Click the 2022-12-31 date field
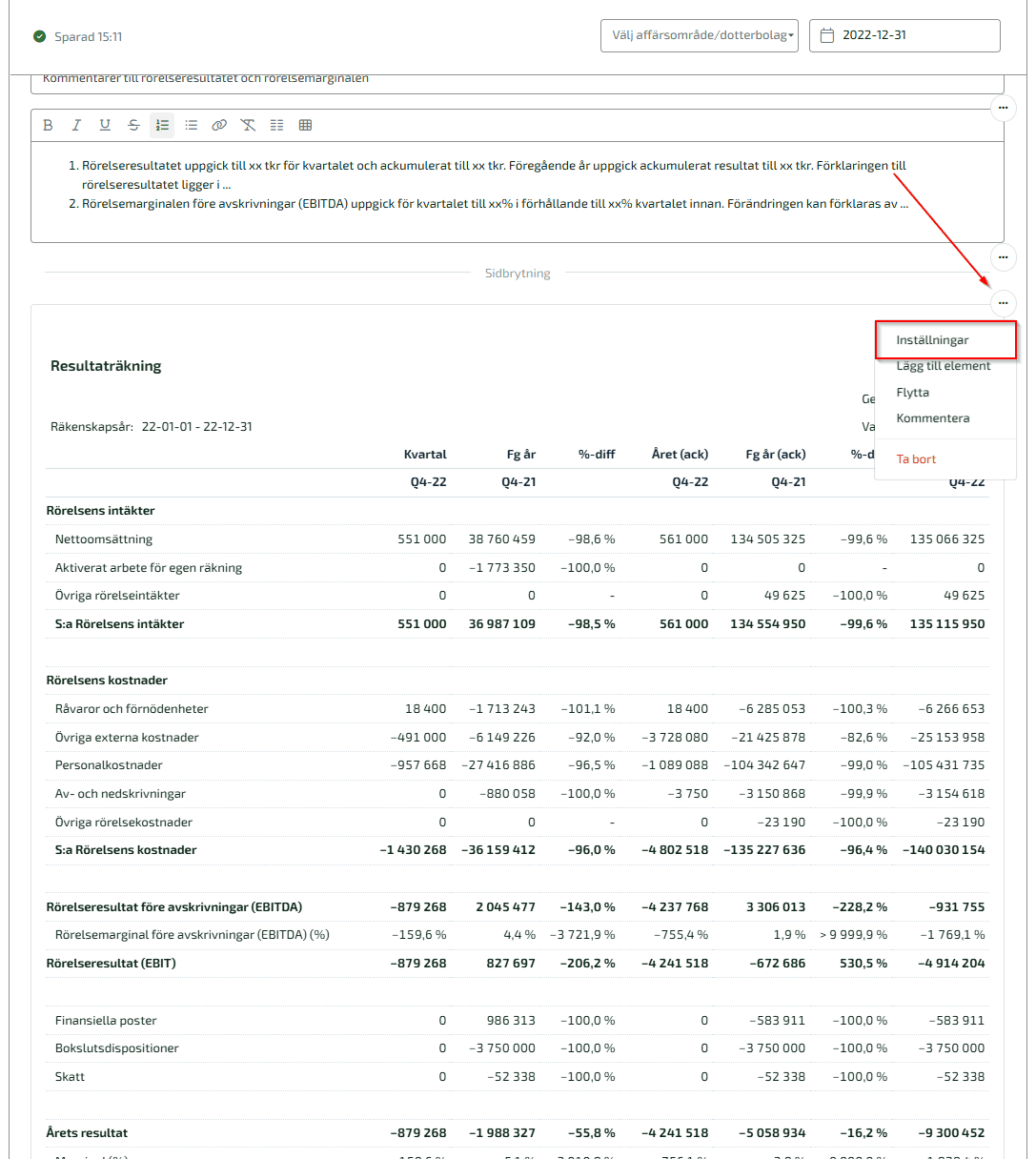1036x1159 pixels. pos(904,35)
